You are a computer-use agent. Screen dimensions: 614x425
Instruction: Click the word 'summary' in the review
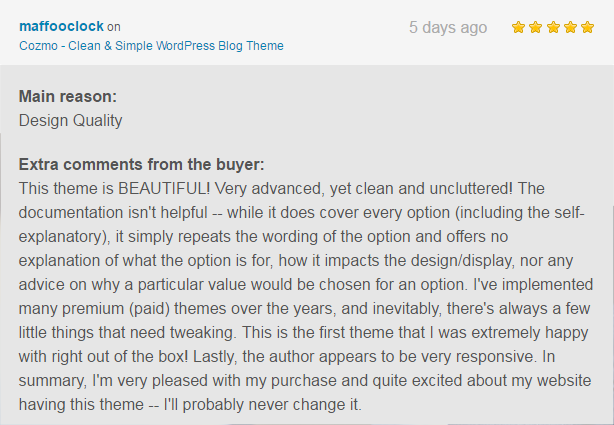coord(52,381)
